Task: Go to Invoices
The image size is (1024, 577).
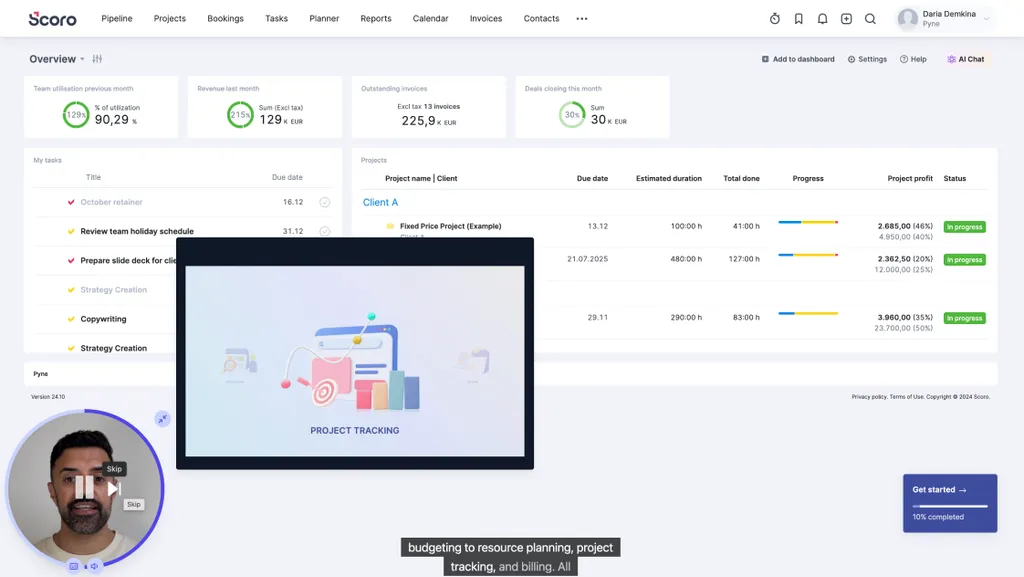Action: 486,18
